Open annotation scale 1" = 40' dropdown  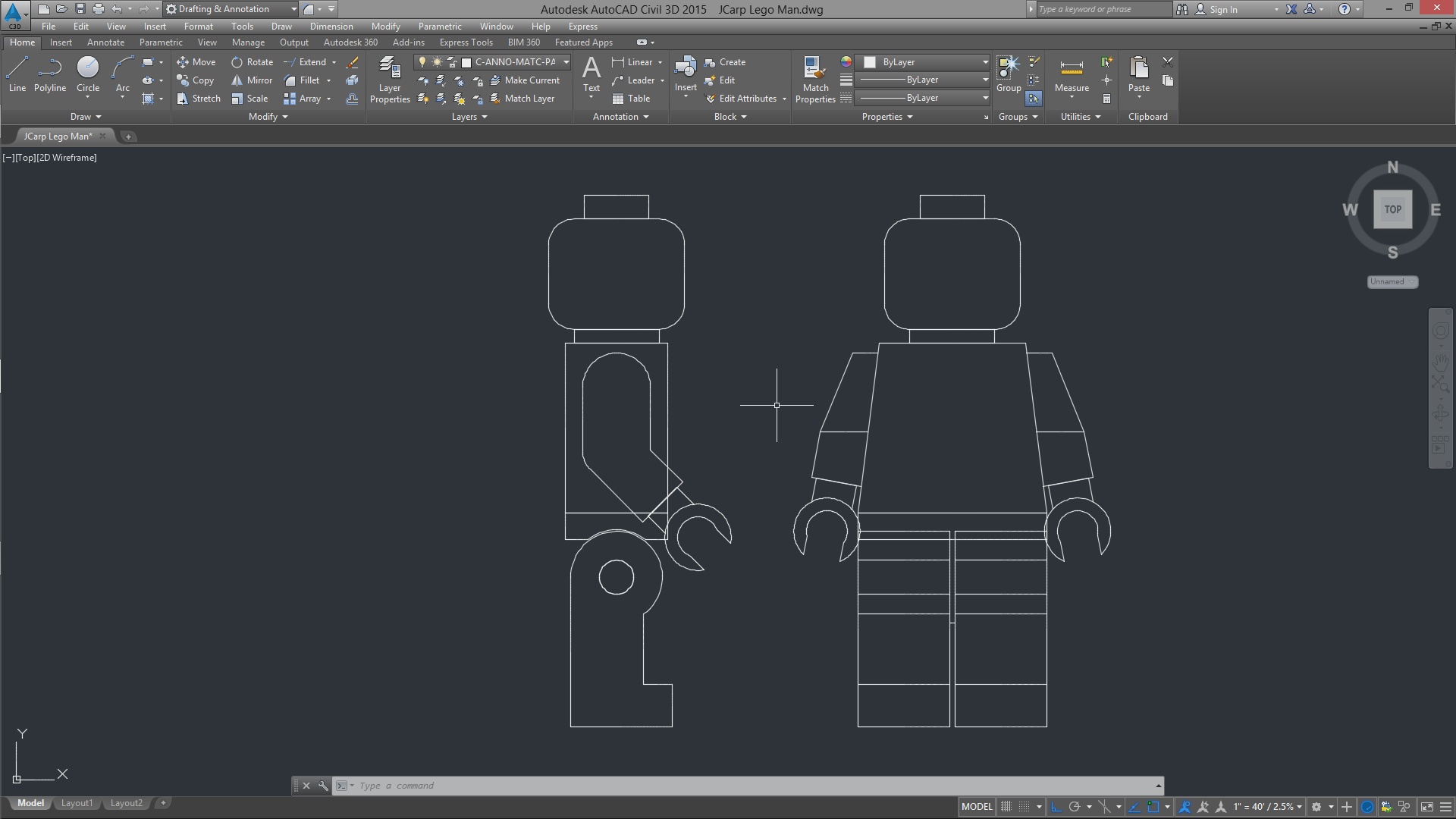tap(1267, 807)
